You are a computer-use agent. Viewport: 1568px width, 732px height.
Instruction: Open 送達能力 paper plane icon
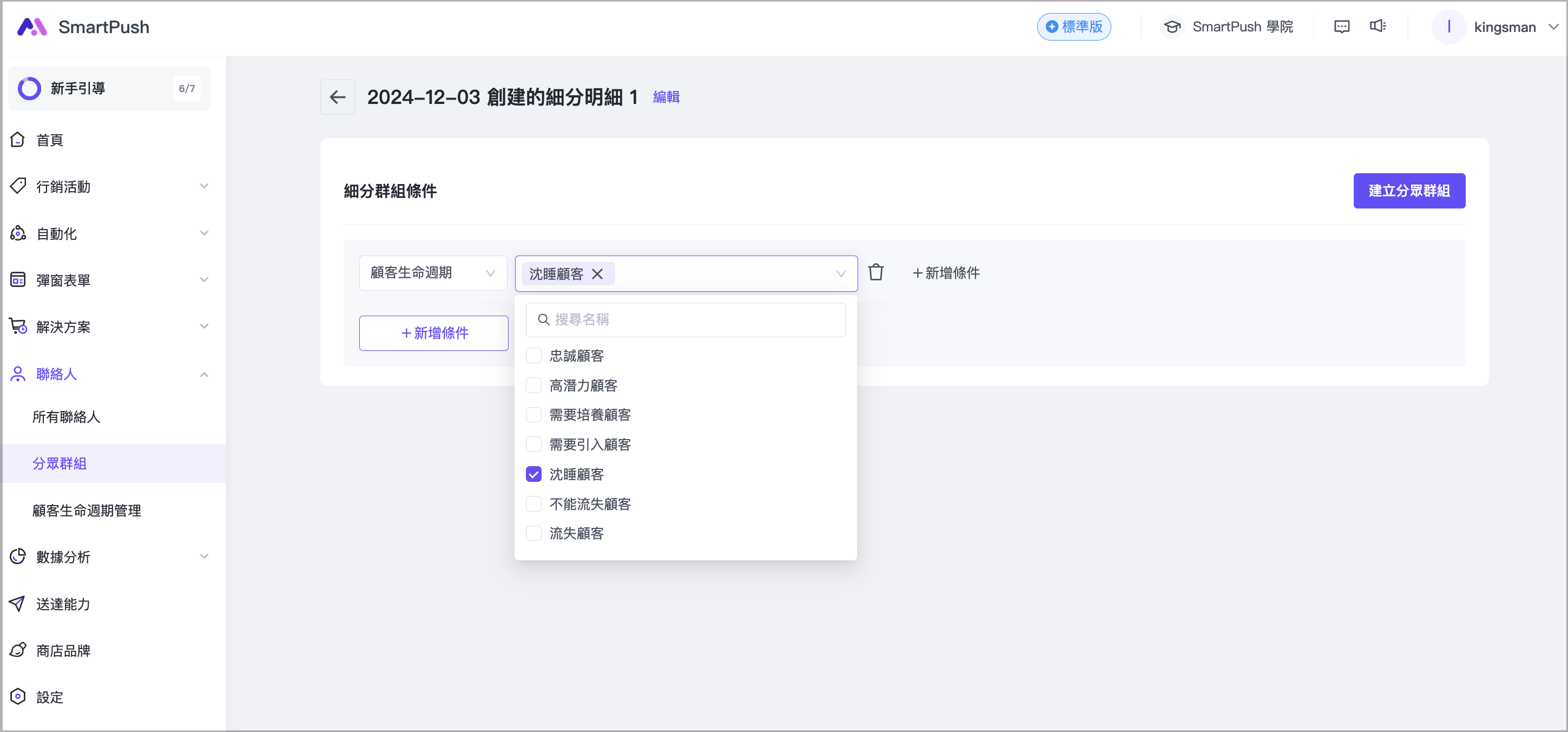[17, 604]
